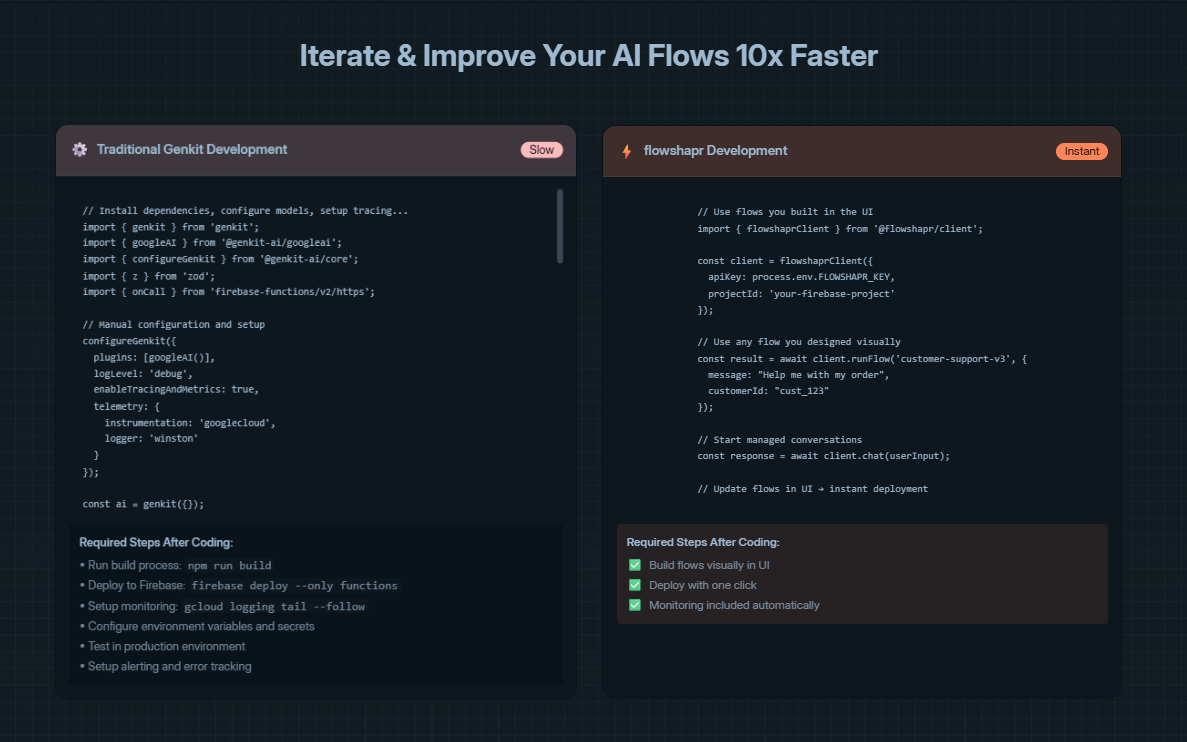Click the 'message: "Help me with my order",' line

pyautogui.click(x=799, y=375)
